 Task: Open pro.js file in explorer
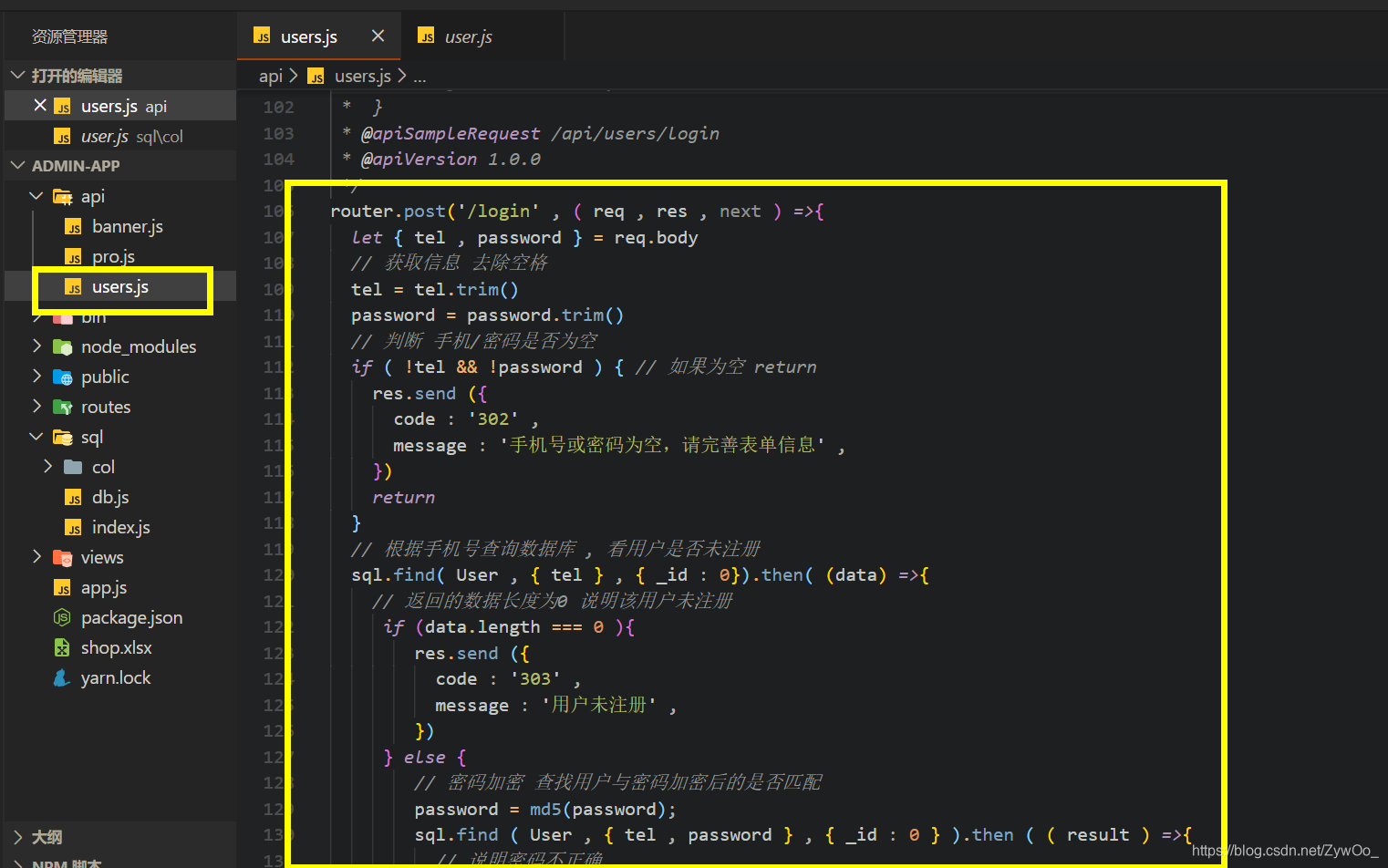pyautogui.click(x=113, y=256)
